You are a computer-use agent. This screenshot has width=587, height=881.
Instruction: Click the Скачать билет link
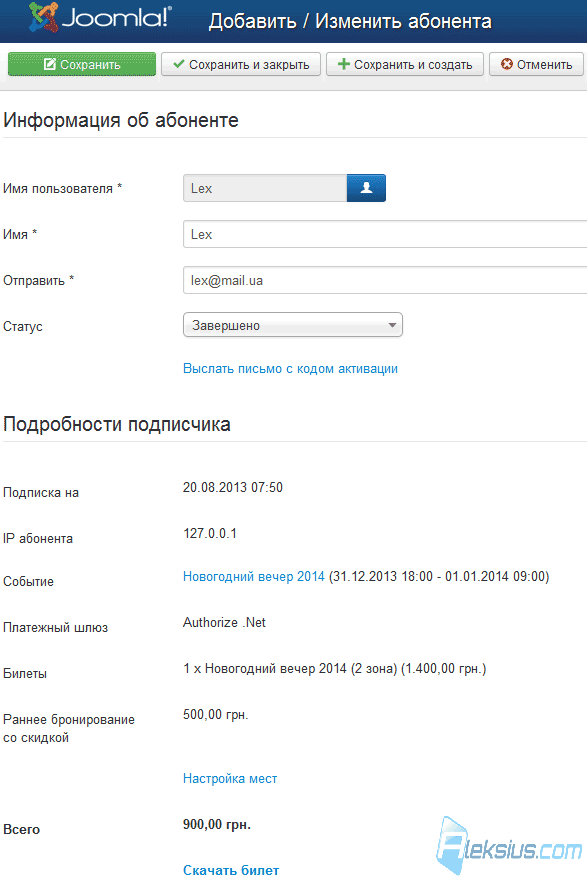[x=231, y=870]
